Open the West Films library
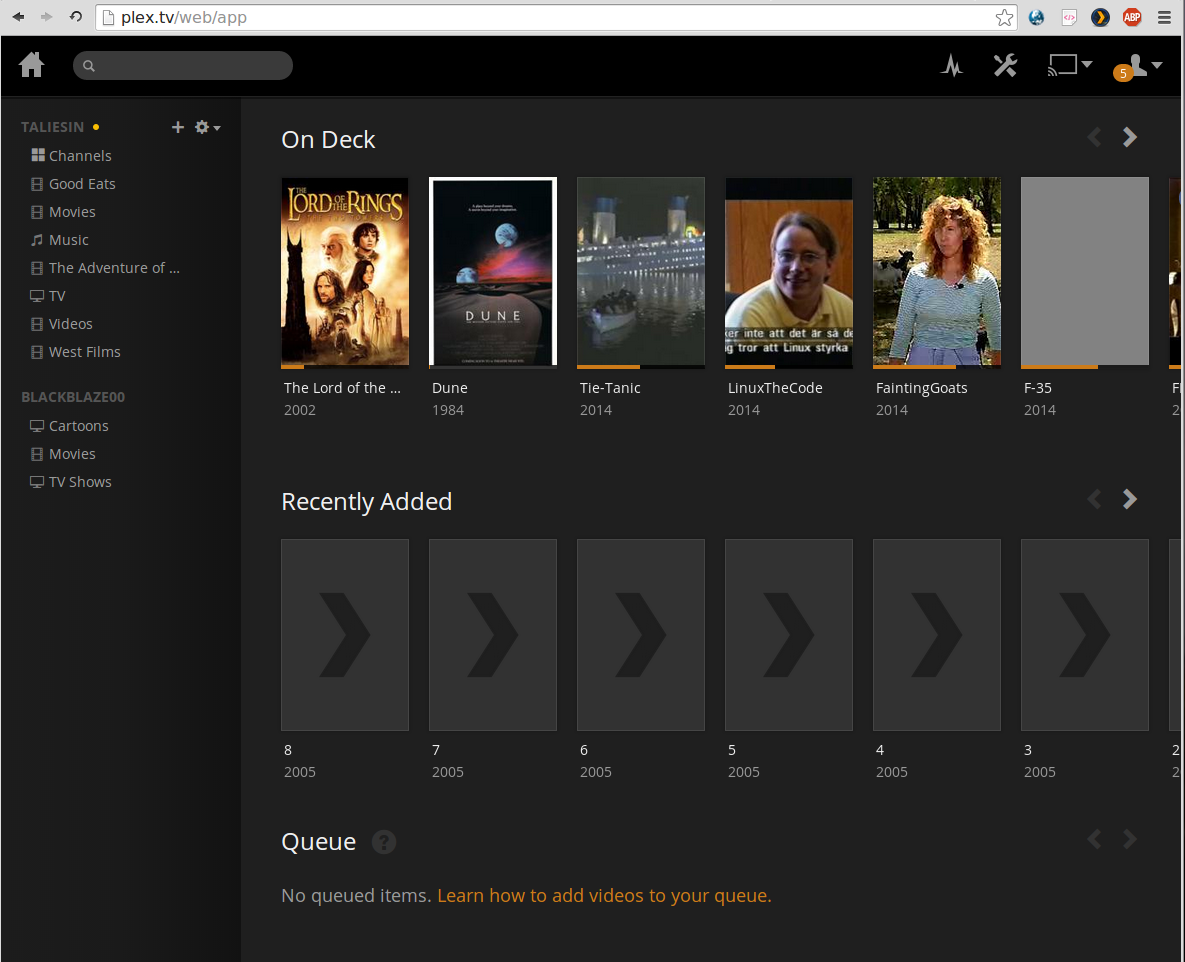Screen dimensions: 1185x962 click(x=76, y=351)
